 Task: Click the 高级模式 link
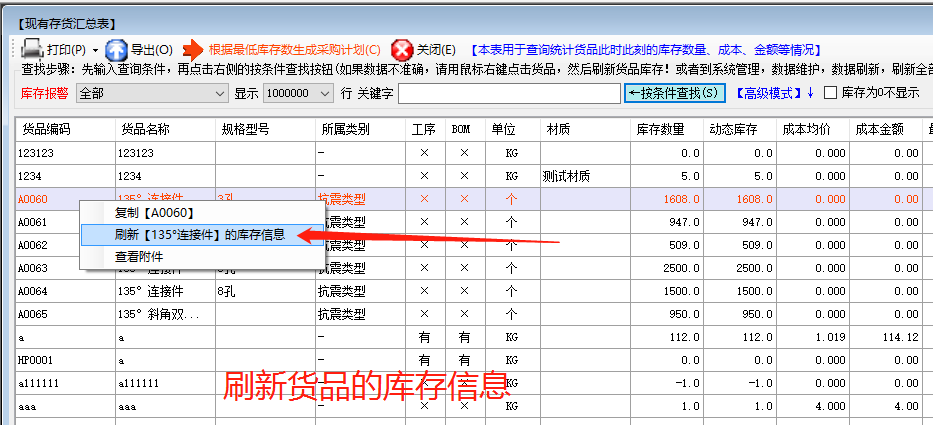(769, 93)
